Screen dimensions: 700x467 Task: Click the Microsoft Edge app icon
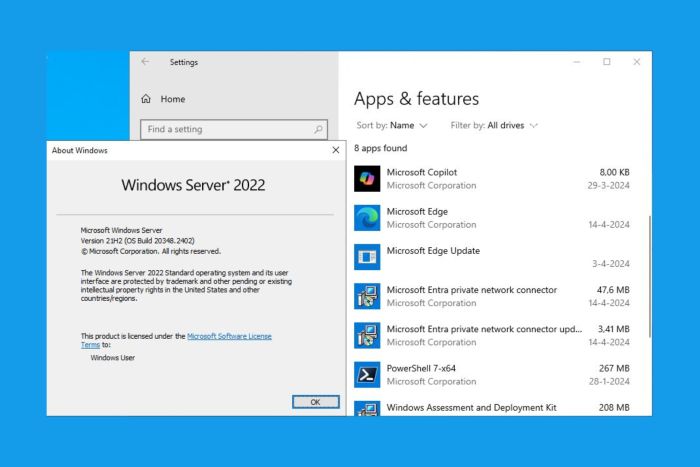tap(367, 218)
